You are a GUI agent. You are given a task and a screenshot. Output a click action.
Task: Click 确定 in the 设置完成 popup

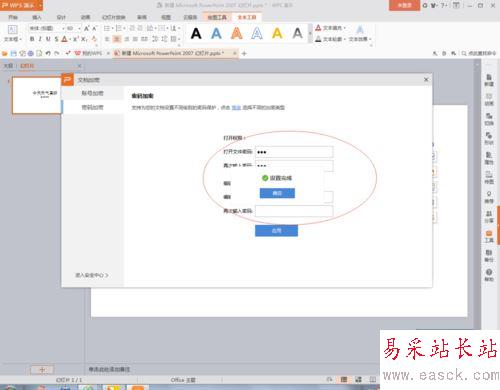pyautogui.click(x=277, y=193)
